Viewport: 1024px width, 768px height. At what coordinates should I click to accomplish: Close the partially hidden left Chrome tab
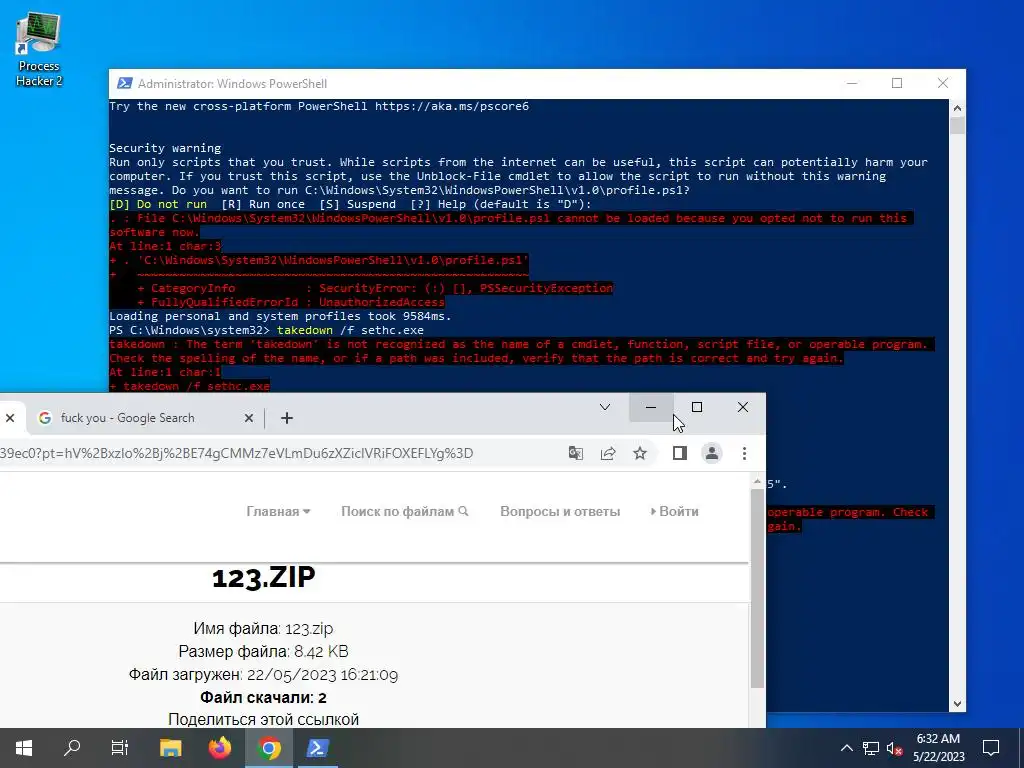[x=10, y=418]
